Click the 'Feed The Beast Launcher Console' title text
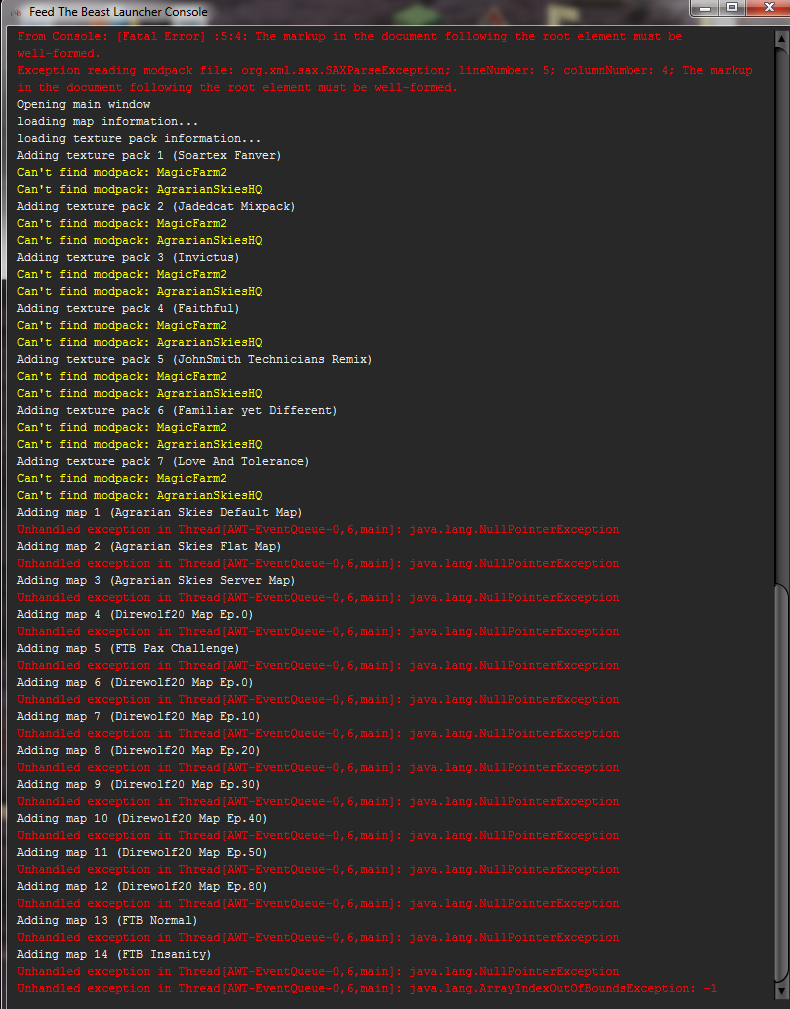790x1009 pixels. point(118,12)
